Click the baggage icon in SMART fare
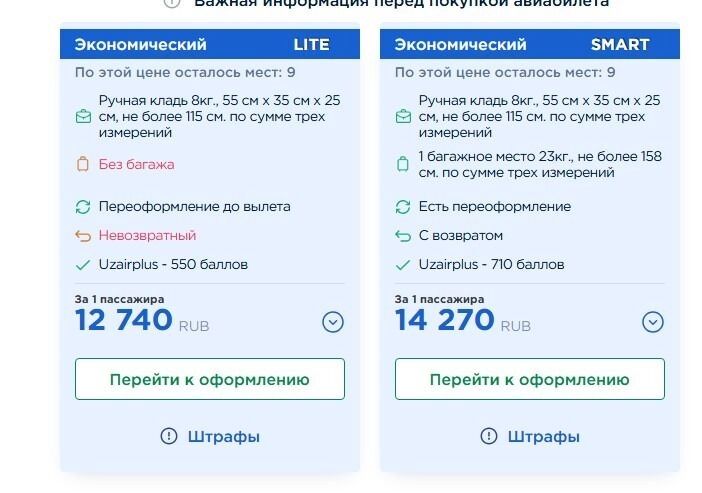This screenshot has width=702, height=493. click(403, 164)
